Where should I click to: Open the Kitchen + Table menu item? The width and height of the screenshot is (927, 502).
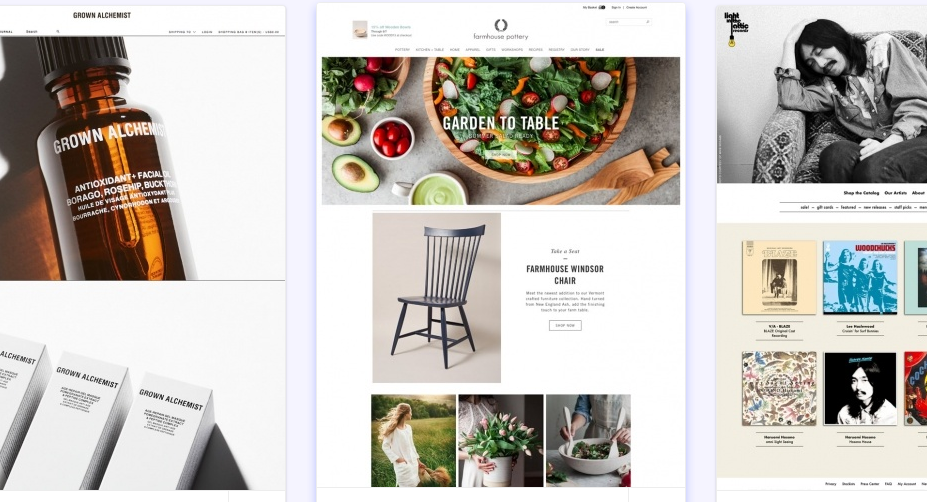coord(430,50)
